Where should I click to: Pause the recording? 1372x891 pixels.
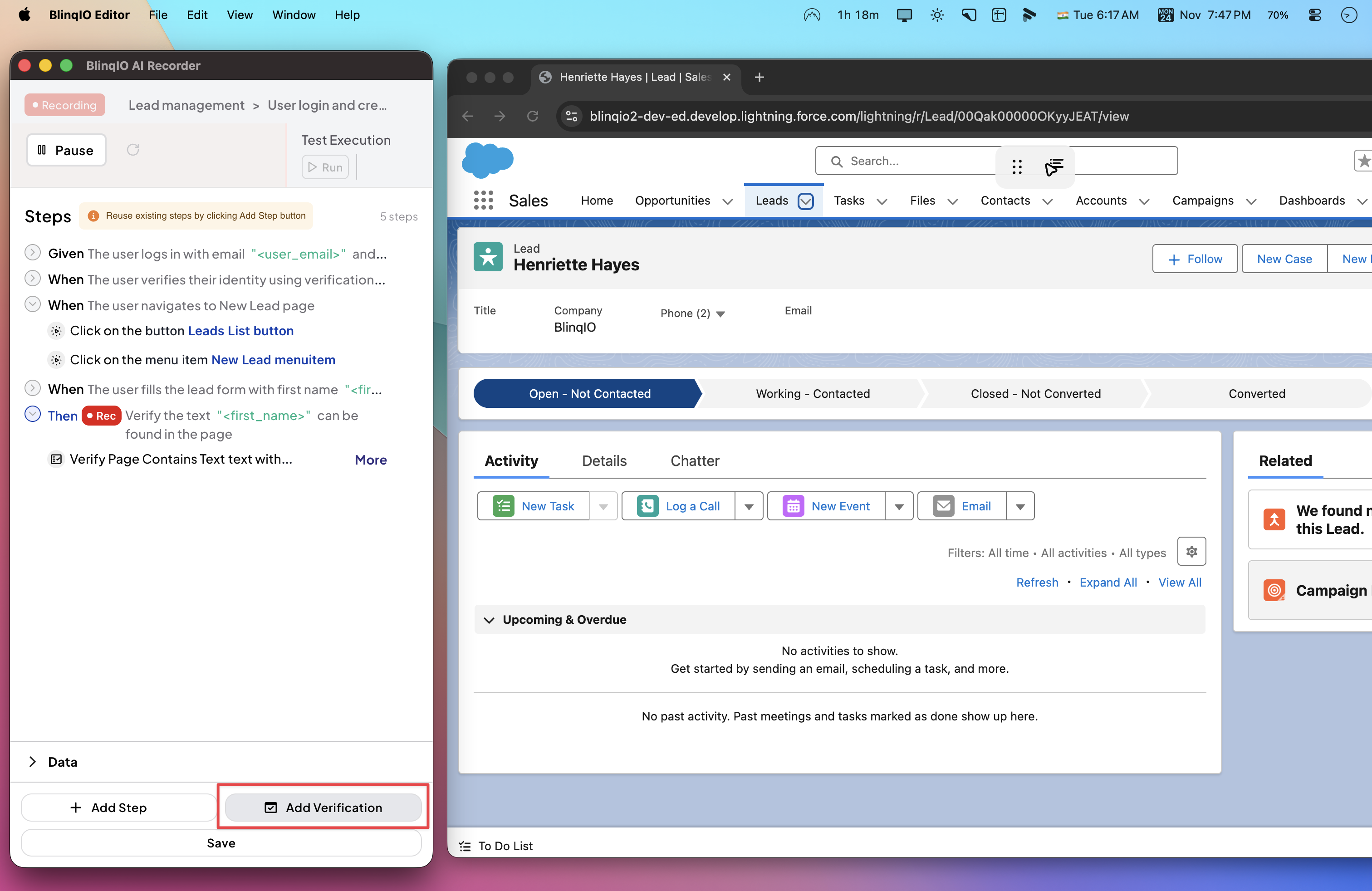66,150
